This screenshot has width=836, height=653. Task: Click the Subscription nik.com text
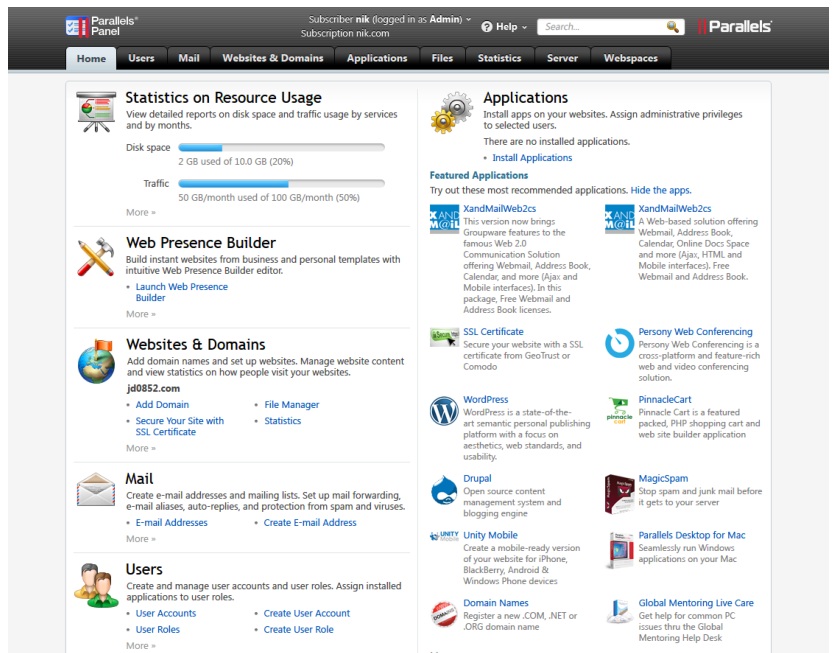[345, 33]
